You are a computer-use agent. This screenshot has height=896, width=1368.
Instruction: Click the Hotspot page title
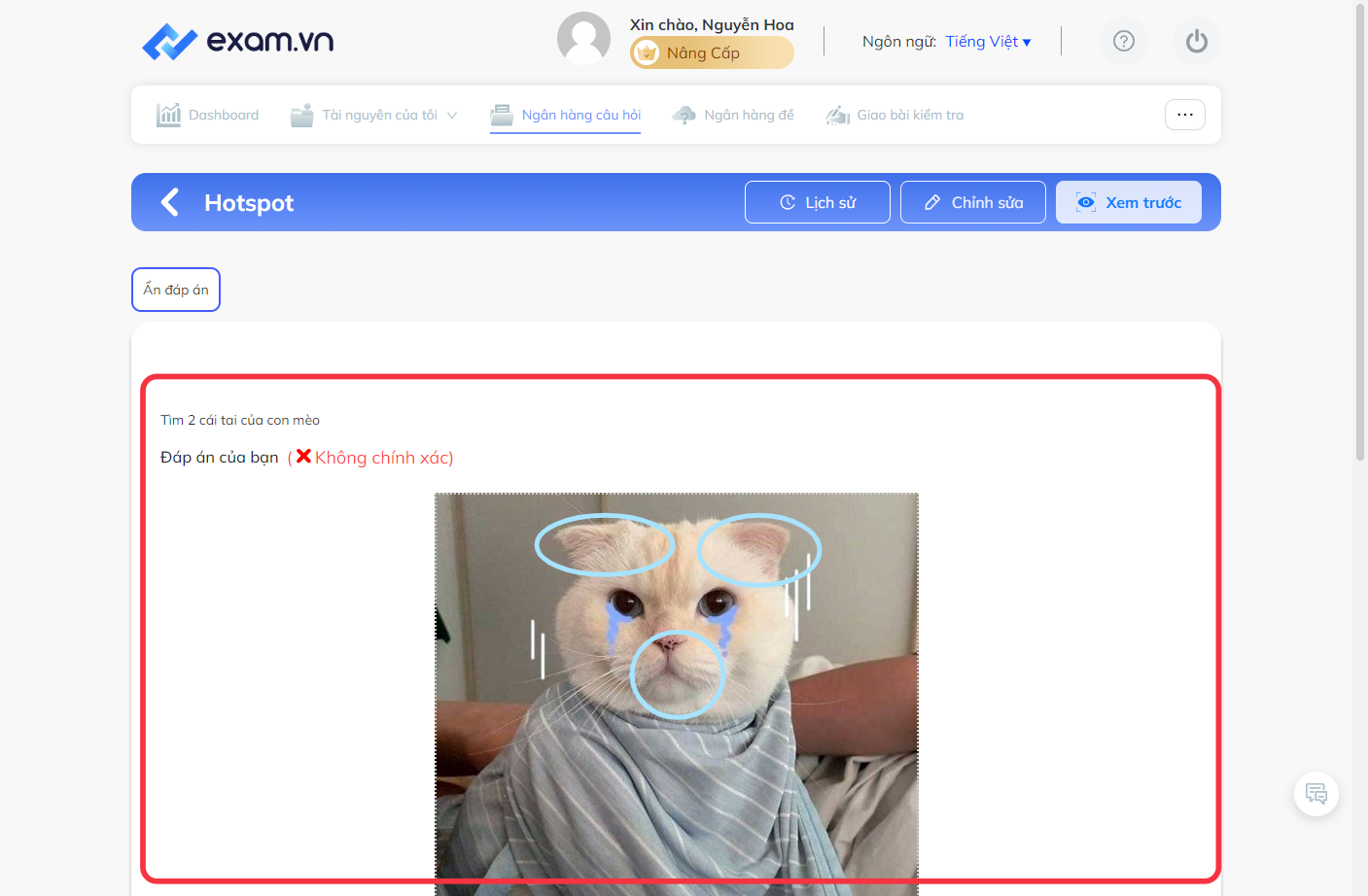click(249, 203)
